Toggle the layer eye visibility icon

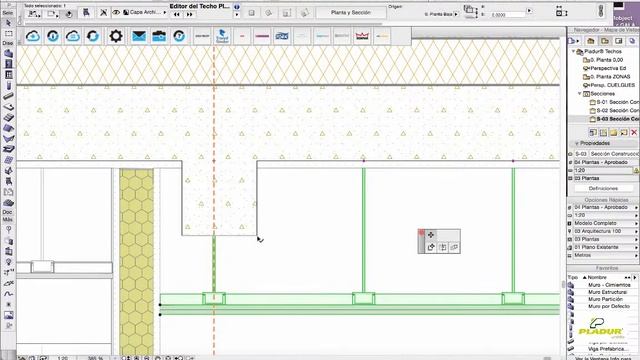(116, 13)
